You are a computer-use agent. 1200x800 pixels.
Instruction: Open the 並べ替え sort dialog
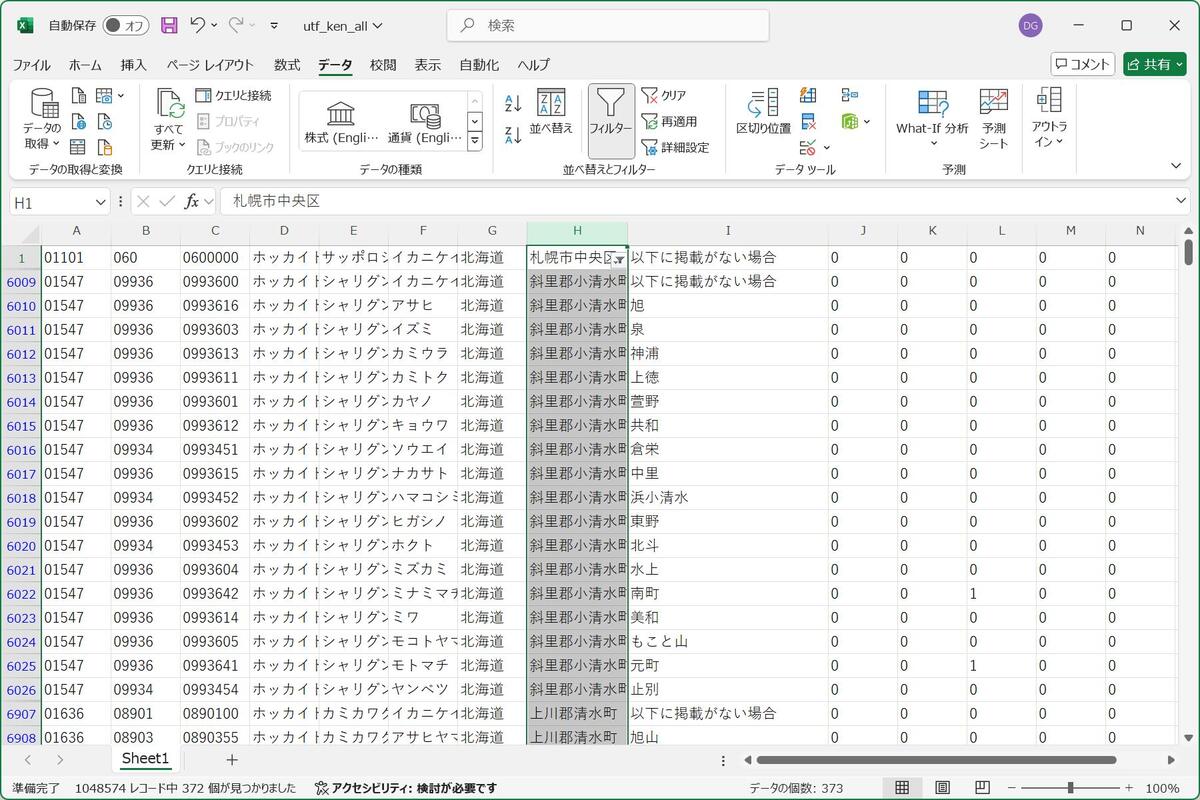pyautogui.click(x=551, y=112)
